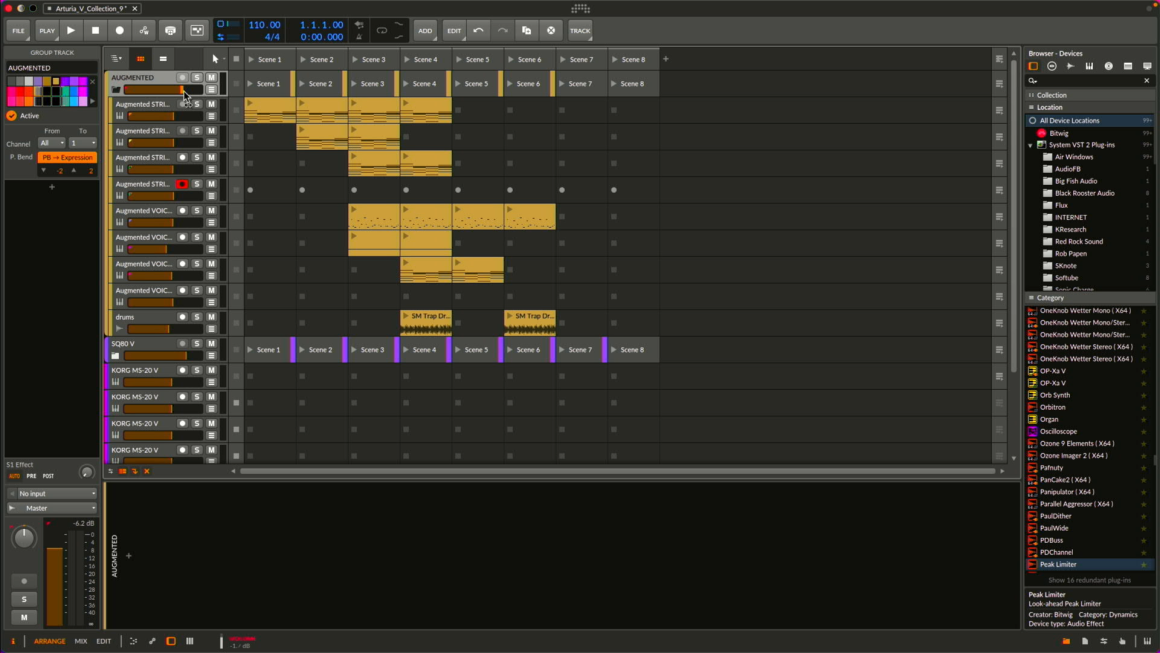The height and width of the screenshot is (653, 1160).
Task: Select the pointer tool in arranger header
Action: pyautogui.click(x=215, y=59)
